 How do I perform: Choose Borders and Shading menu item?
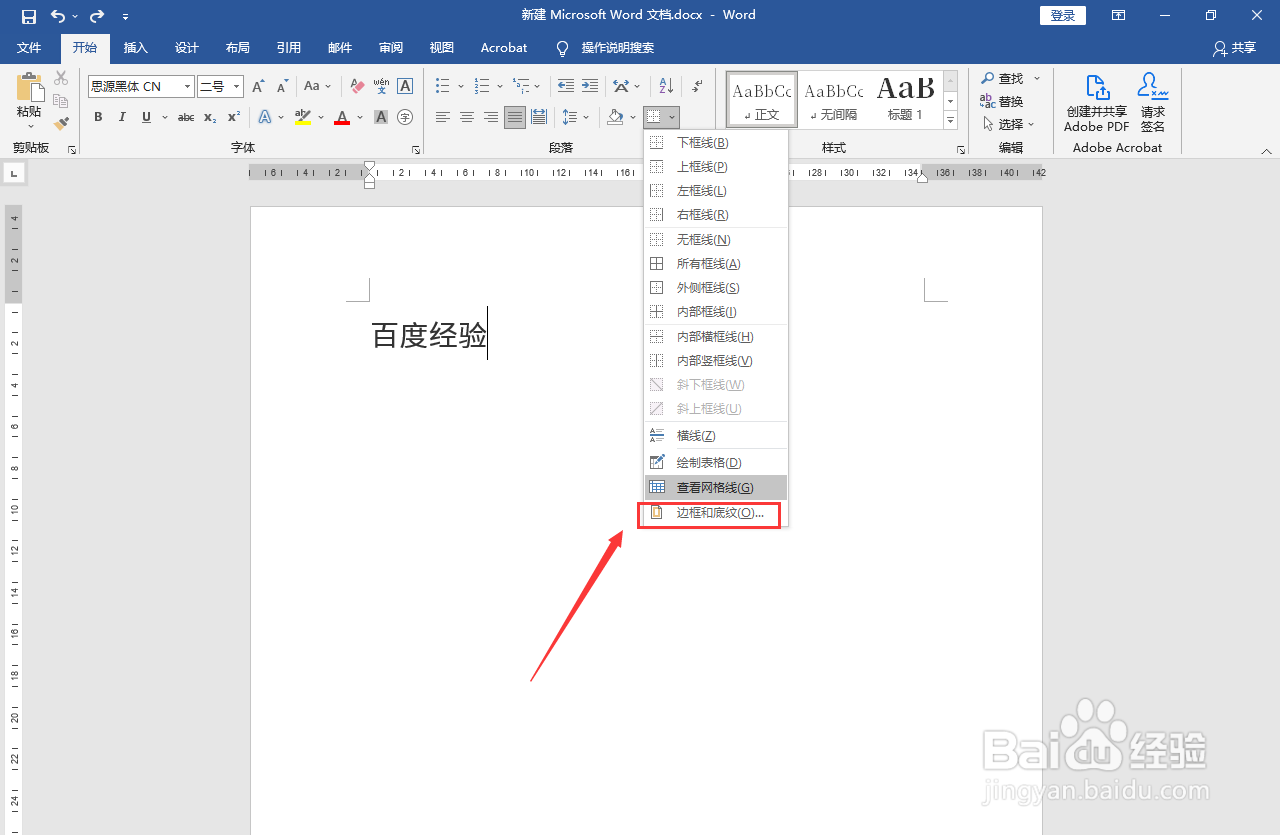716,512
